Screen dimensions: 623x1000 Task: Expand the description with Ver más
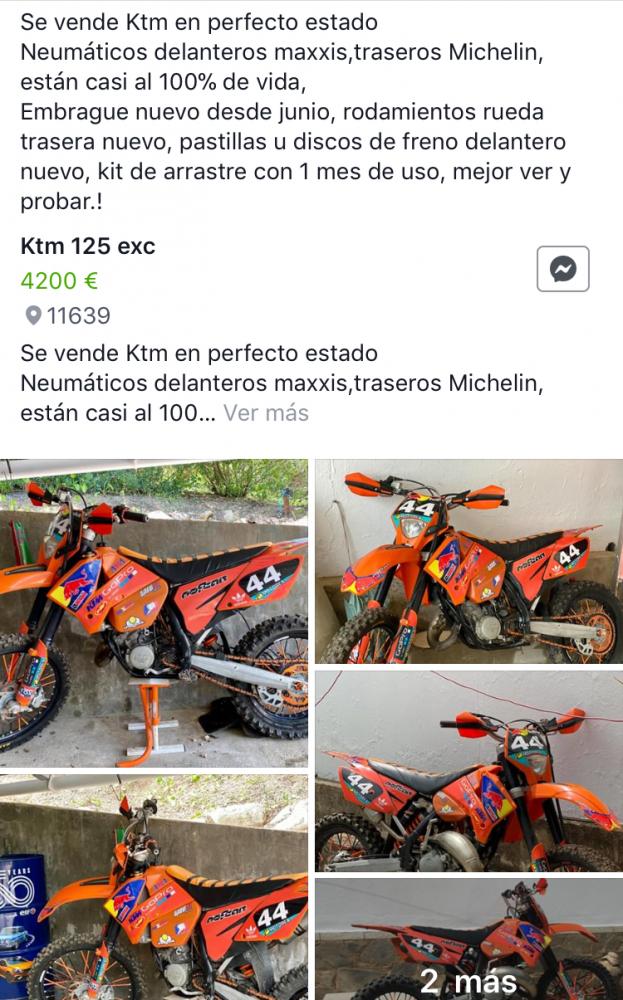(x=266, y=413)
